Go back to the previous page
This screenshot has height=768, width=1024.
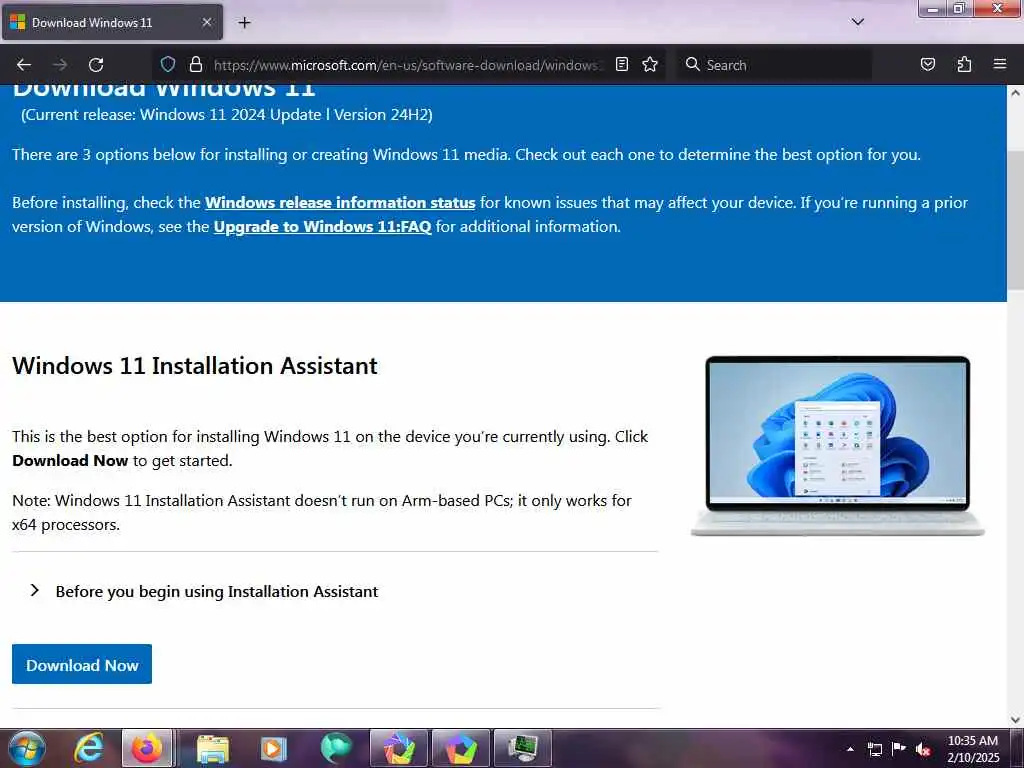click(24, 65)
